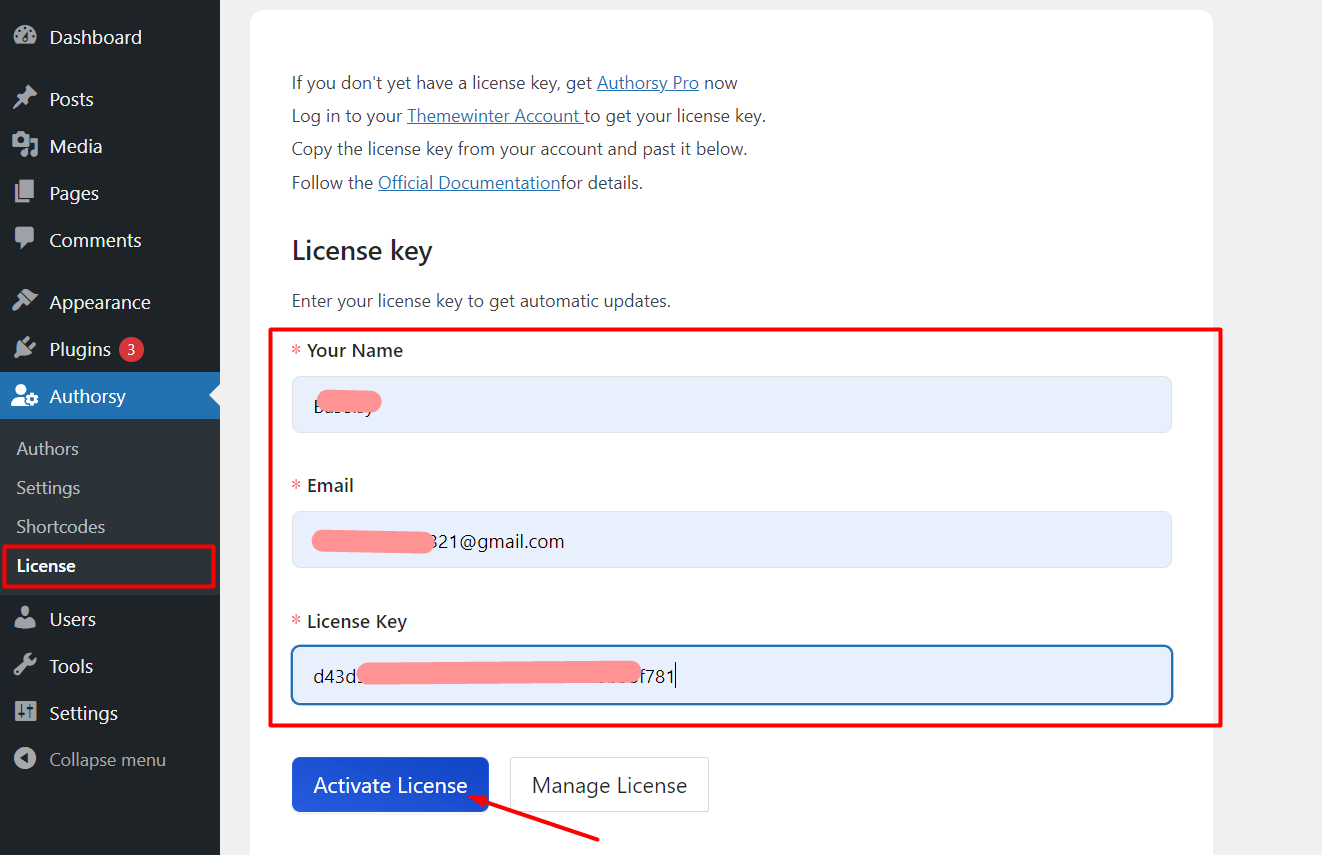1322x855 pixels.
Task: Open the Shortcodes submenu item
Action: coord(60,527)
